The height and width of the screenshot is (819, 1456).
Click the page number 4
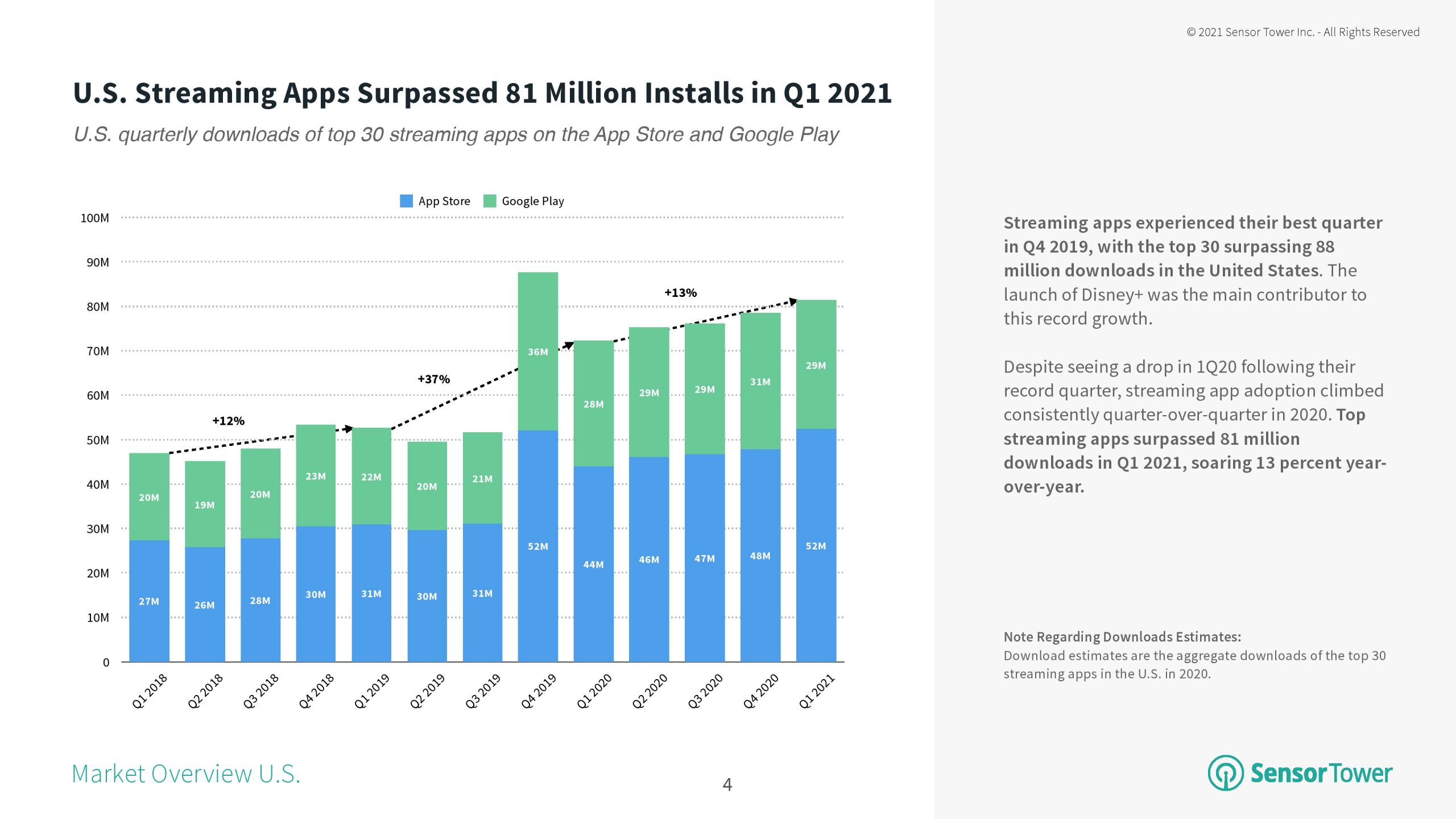pos(727,785)
